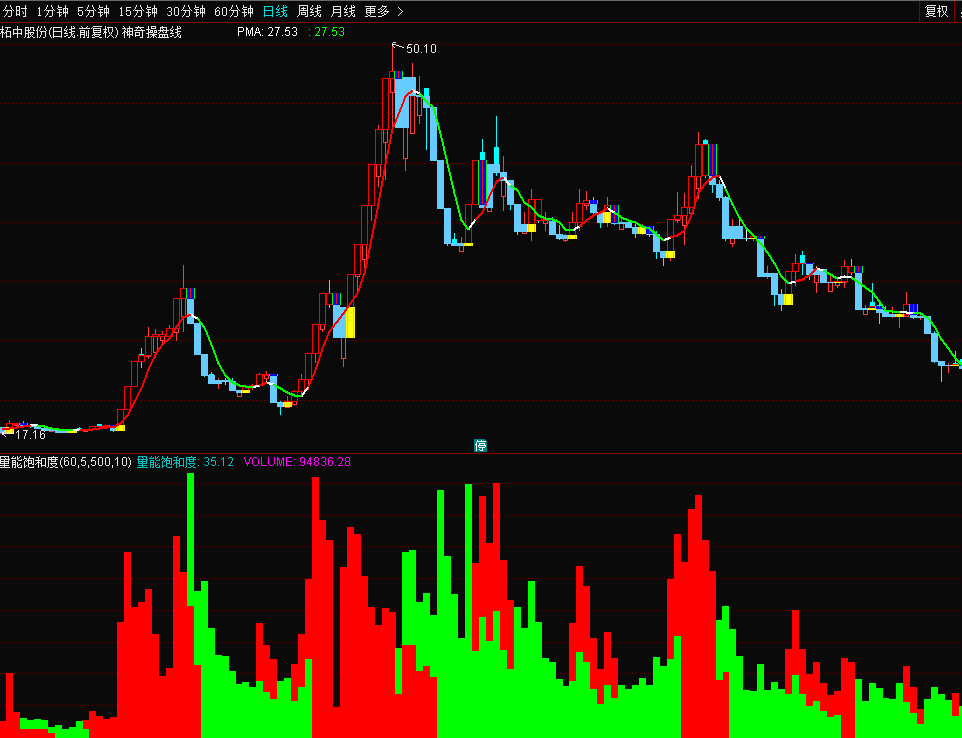
Task: Click the VOLUME: 94836.28 value
Action: coord(297,462)
